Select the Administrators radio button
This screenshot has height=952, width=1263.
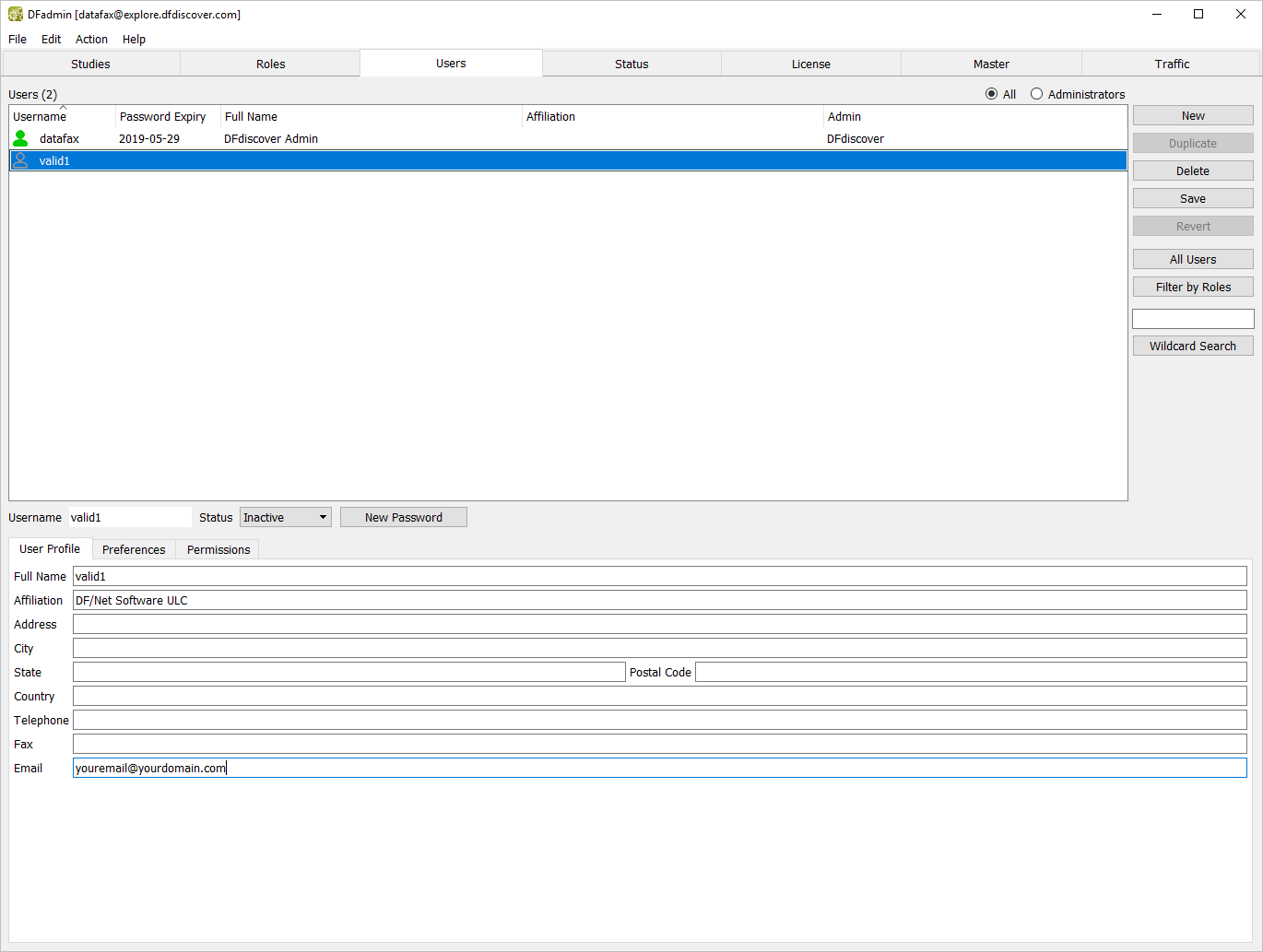1037,94
